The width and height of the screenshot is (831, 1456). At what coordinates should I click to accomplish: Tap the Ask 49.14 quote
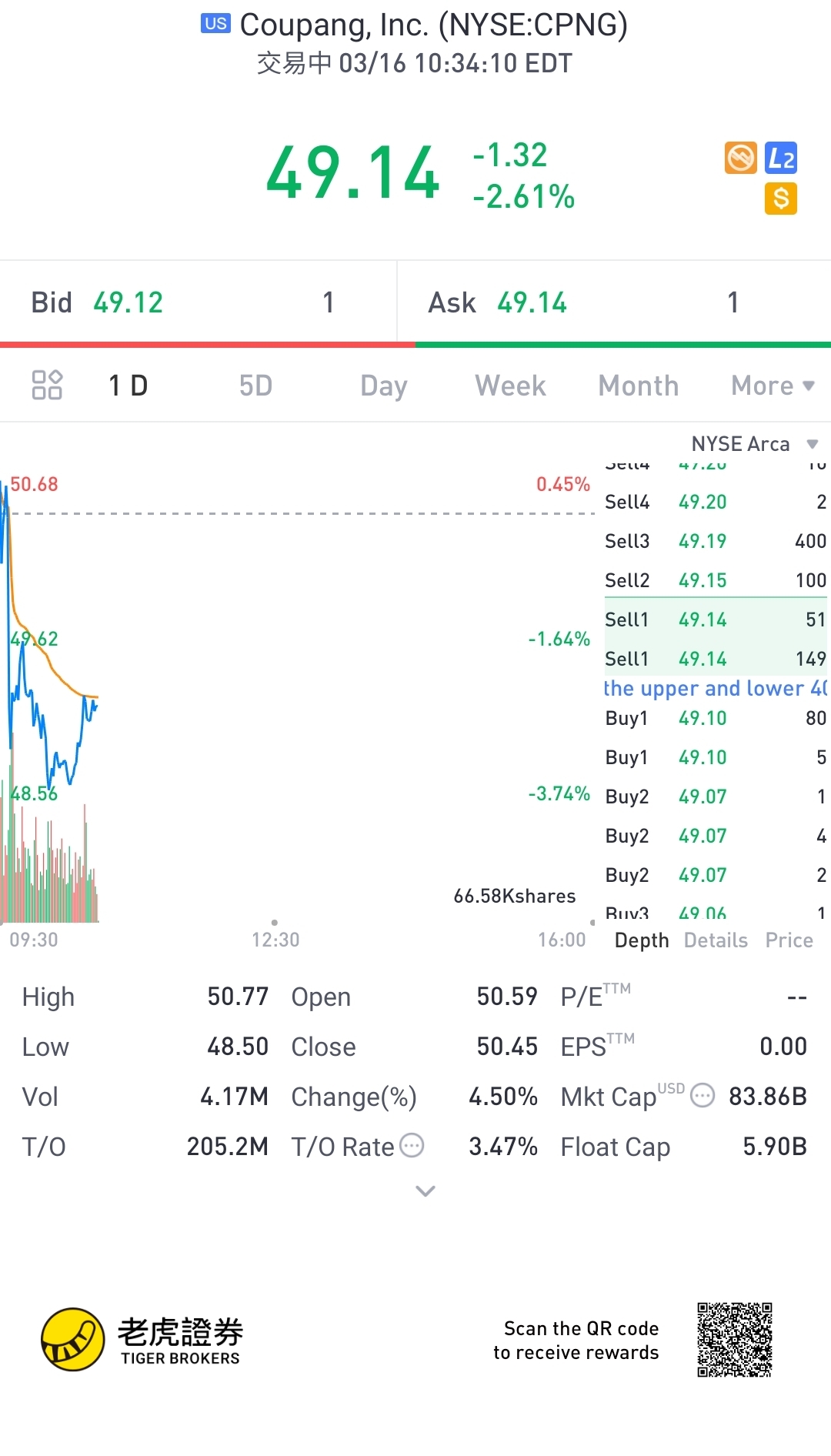614,302
